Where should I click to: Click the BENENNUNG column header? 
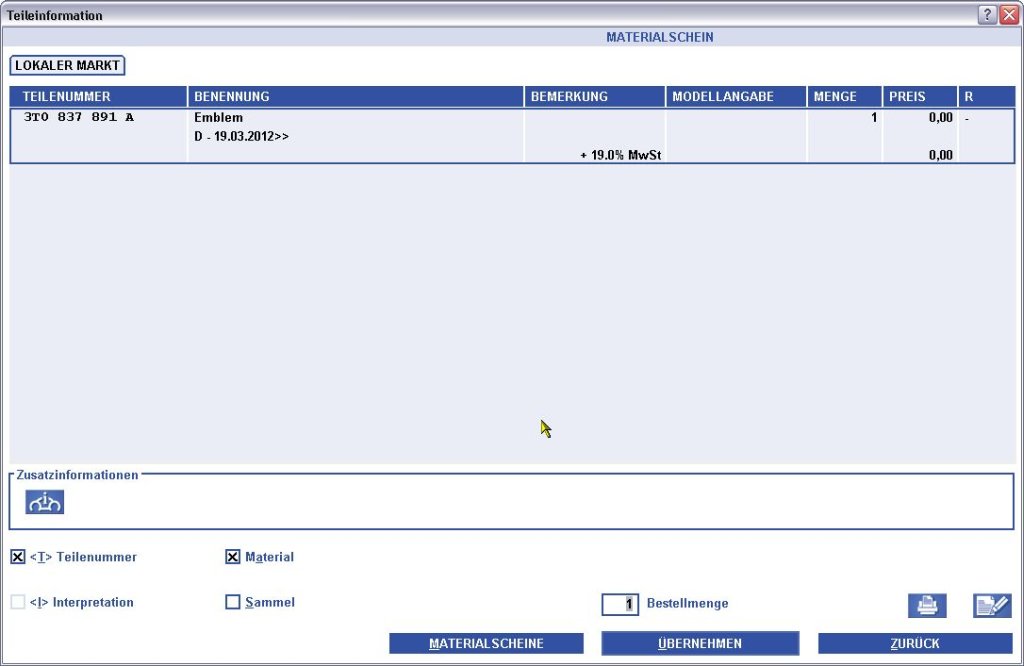coord(355,97)
